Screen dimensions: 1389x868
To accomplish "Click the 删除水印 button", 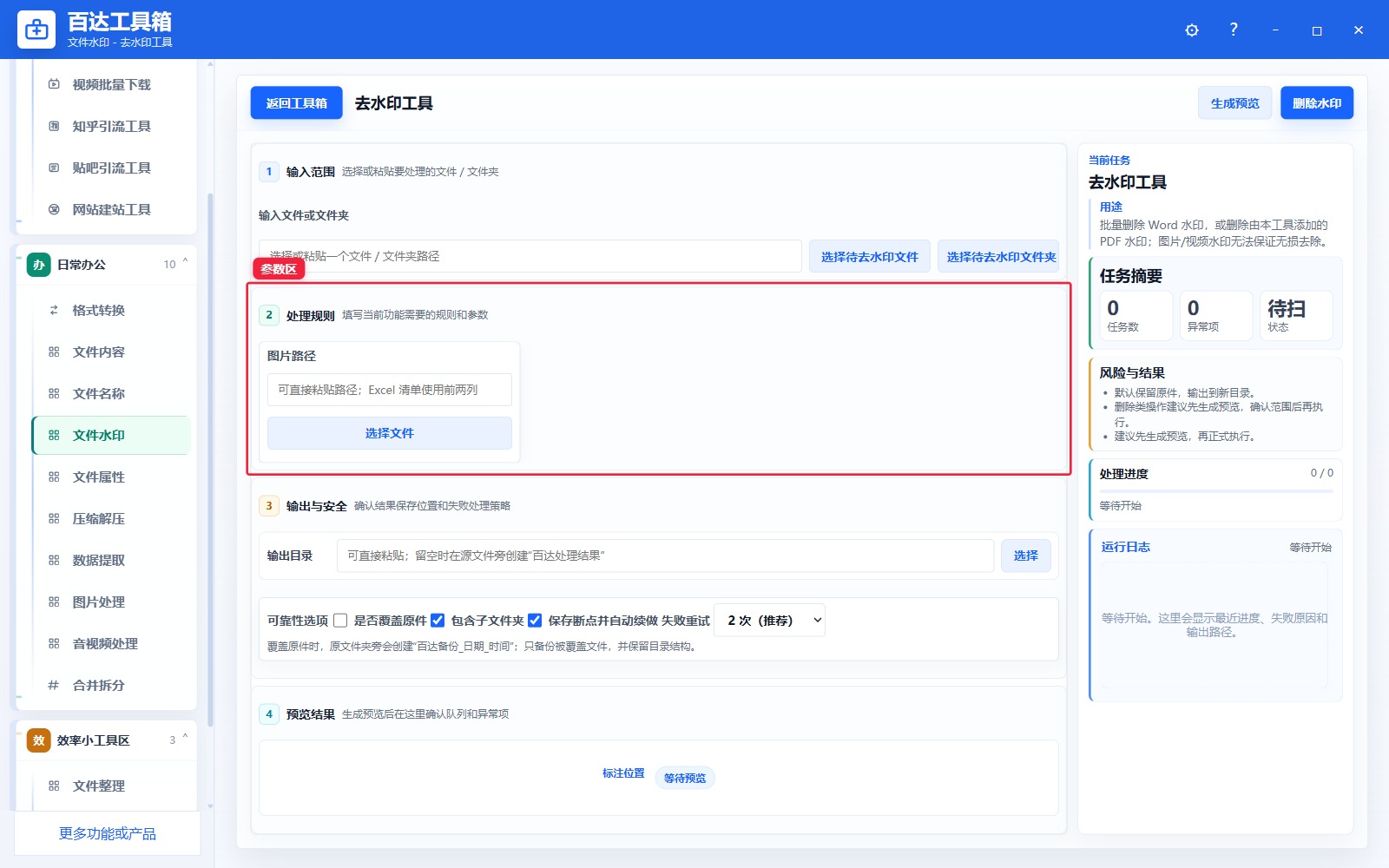I will tap(1317, 103).
